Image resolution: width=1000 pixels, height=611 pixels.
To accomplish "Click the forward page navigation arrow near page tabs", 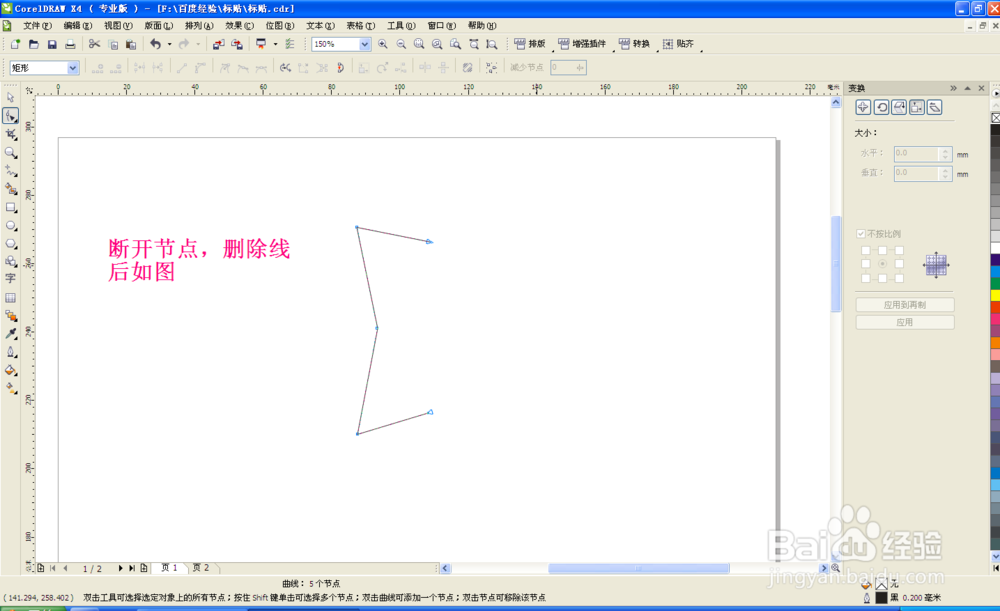I will tap(120, 568).
